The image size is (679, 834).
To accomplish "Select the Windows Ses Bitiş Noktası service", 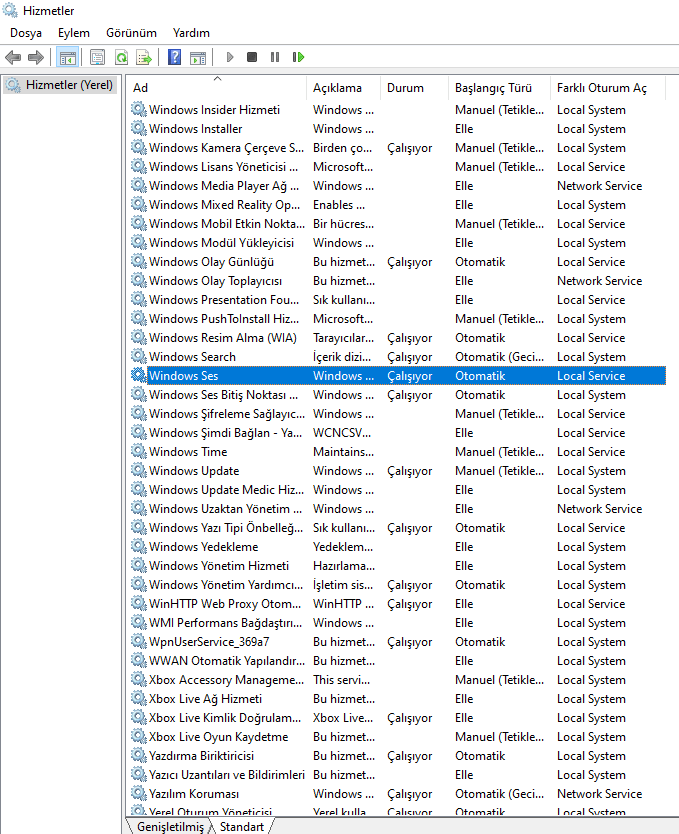I will click(x=223, y=395).
